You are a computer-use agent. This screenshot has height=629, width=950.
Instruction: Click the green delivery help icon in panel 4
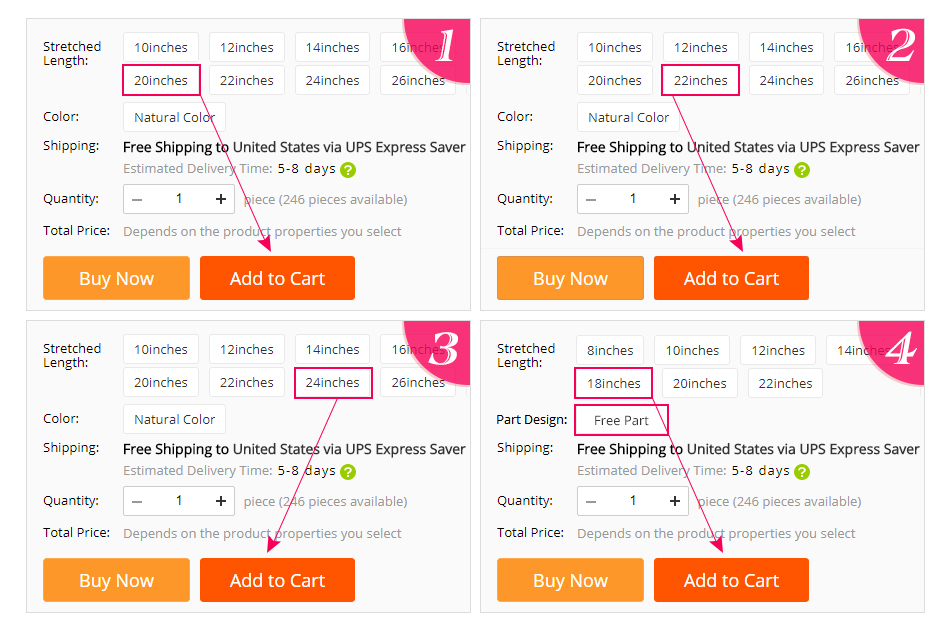click(802, 471)
